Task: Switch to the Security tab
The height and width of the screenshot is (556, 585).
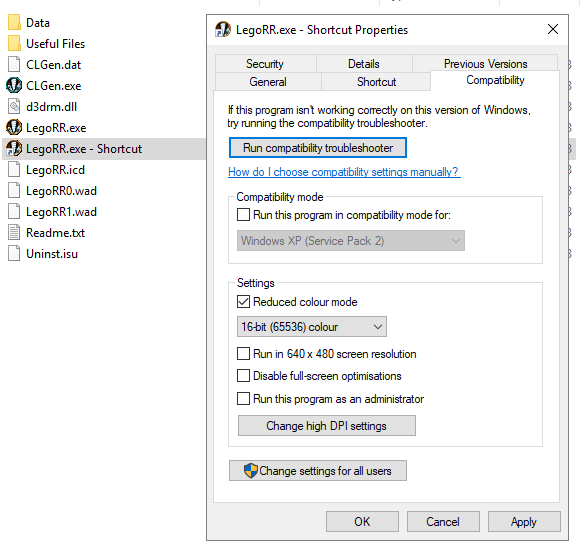Action: click(x=265, y=64)
